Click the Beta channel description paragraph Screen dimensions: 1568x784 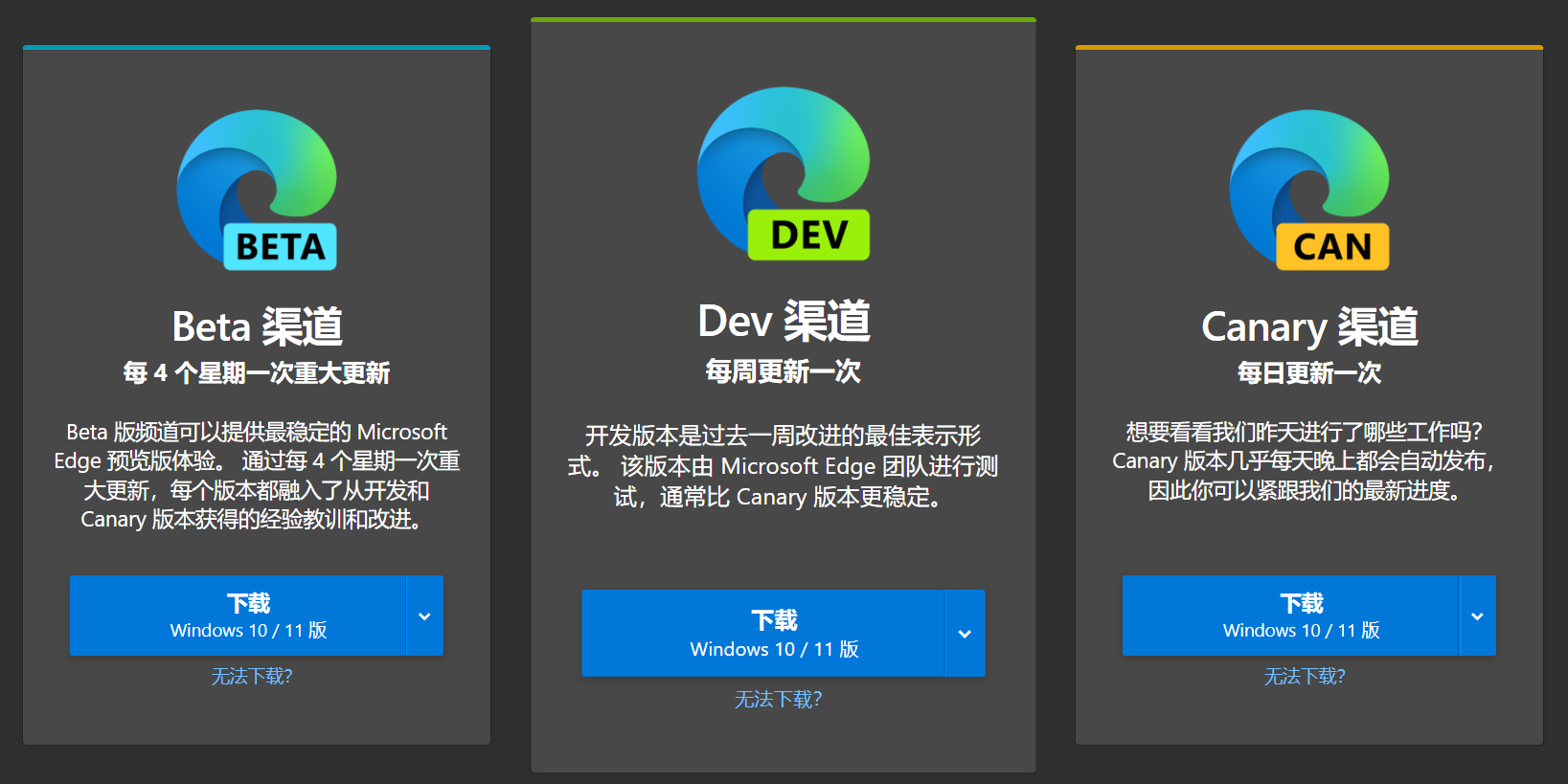pos(257,476)
